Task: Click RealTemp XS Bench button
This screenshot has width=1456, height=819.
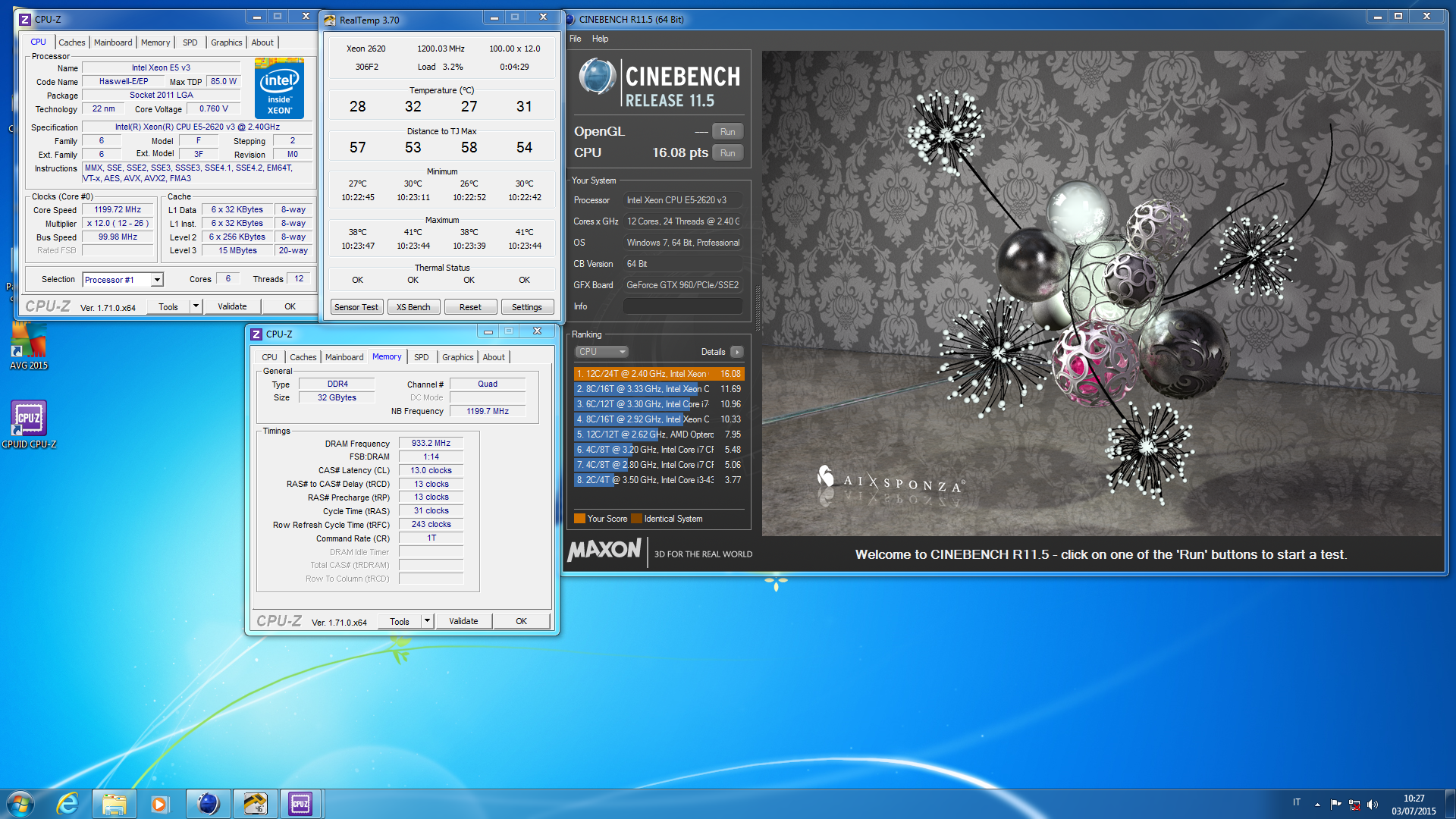Action: 413,307
